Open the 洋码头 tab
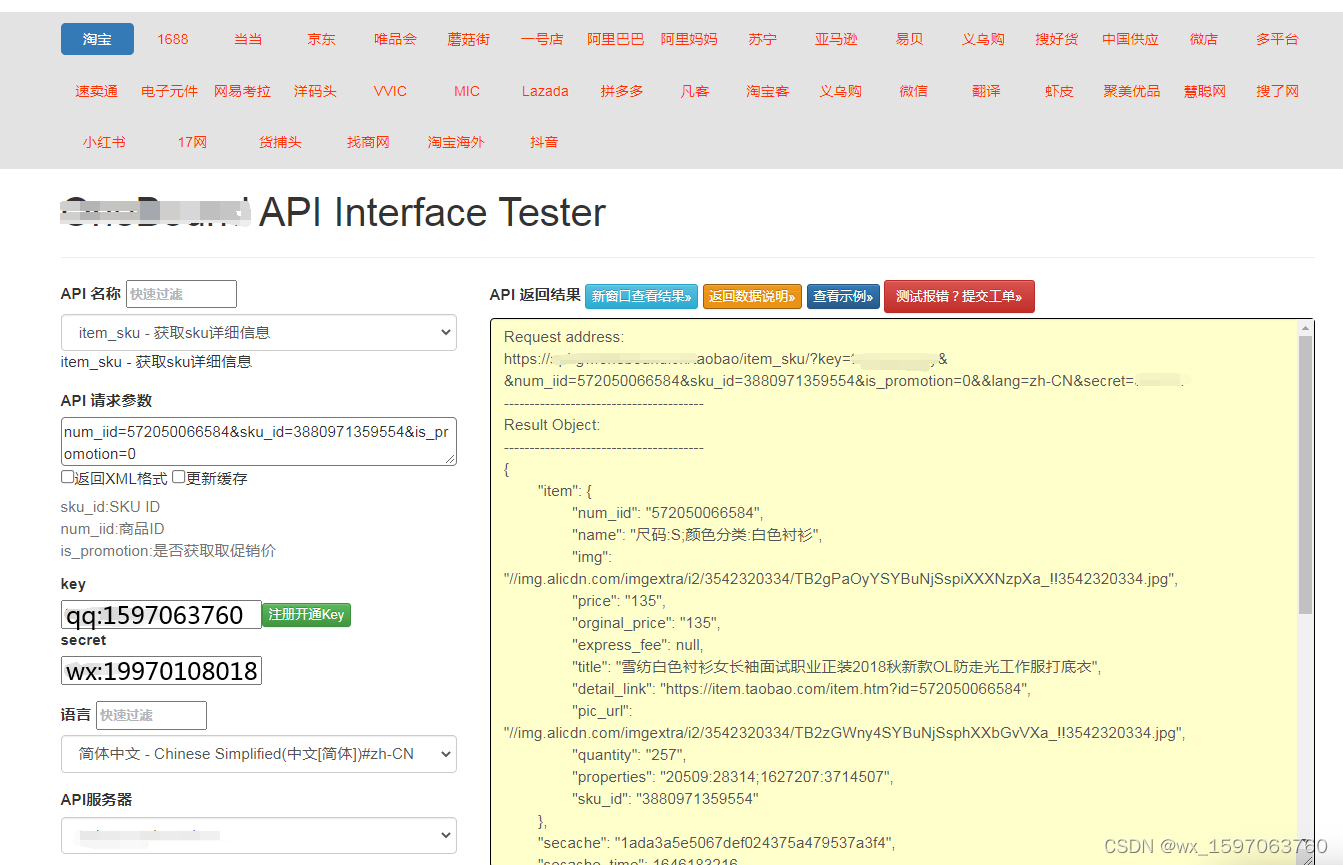 point(315,91)
